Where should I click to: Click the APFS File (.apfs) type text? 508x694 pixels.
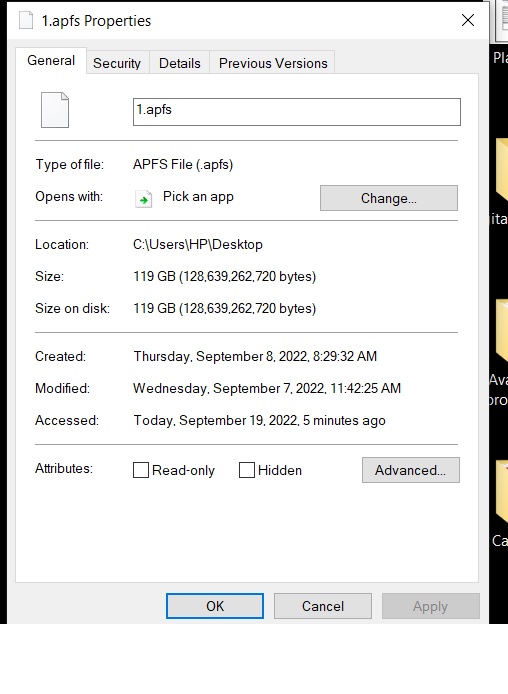tap(183, 165)
